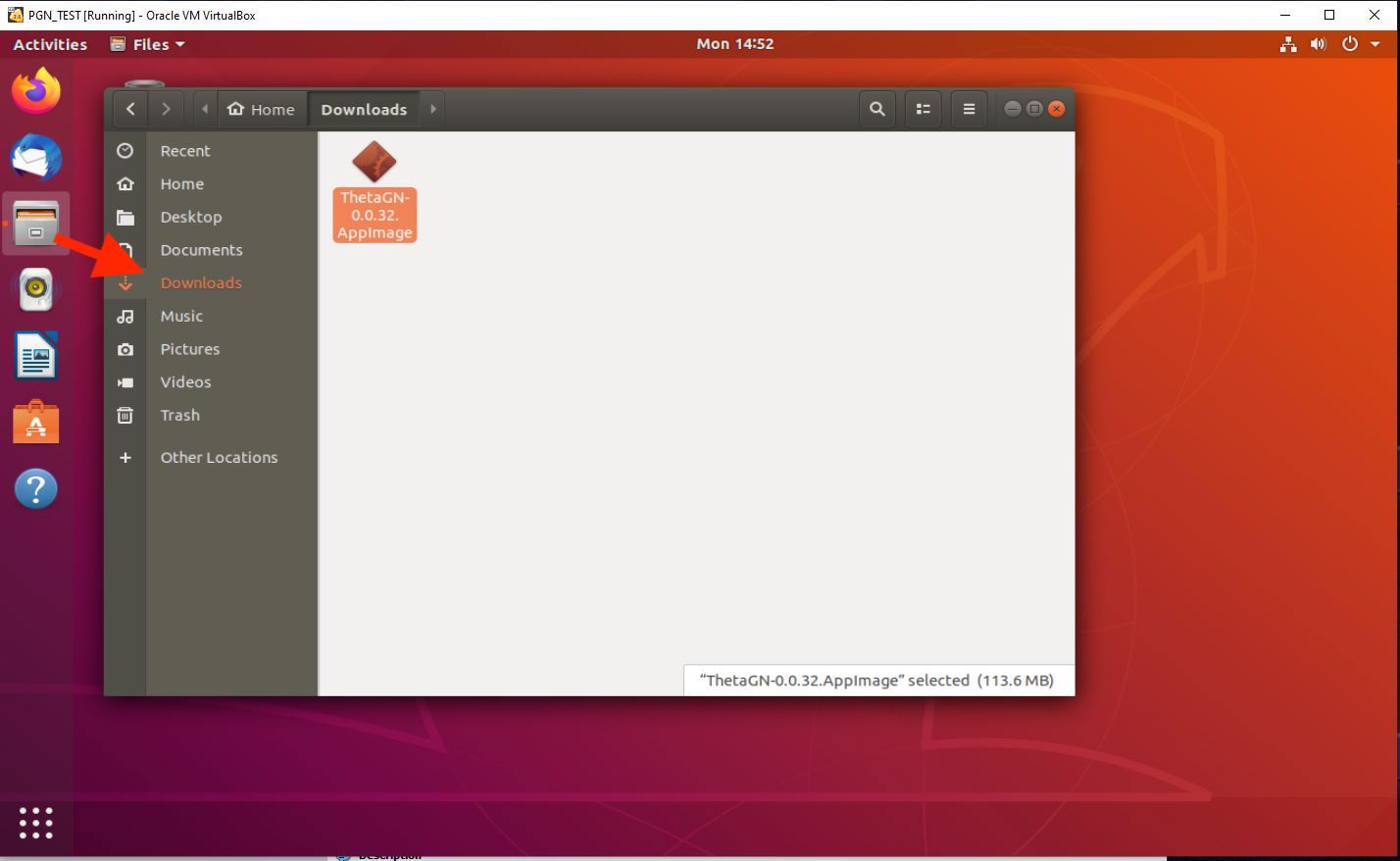1400x861 pixels.
Task: Maximize the Files window
Action: point(1034,109)
